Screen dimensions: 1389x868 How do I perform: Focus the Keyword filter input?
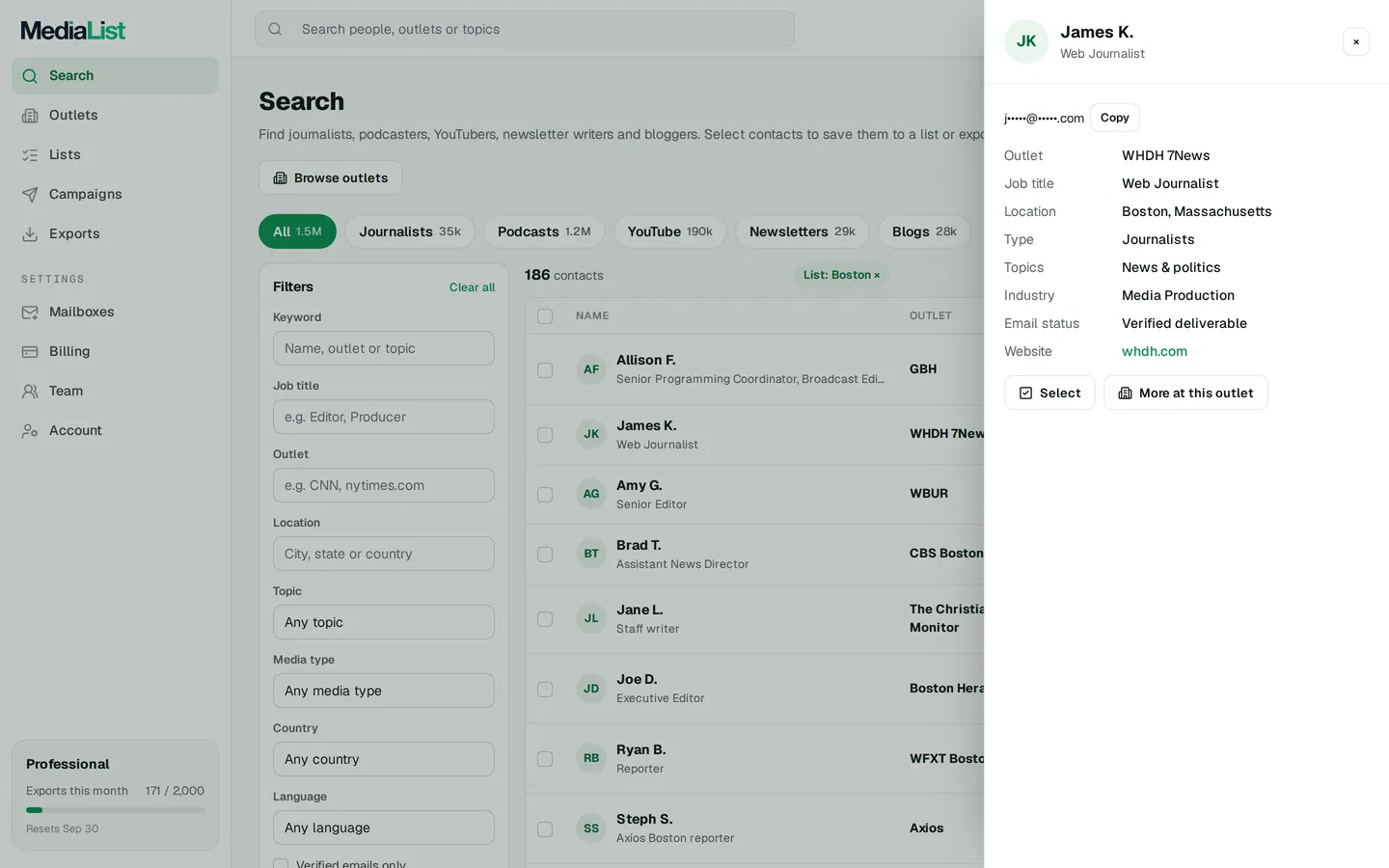tap(384, 348)
